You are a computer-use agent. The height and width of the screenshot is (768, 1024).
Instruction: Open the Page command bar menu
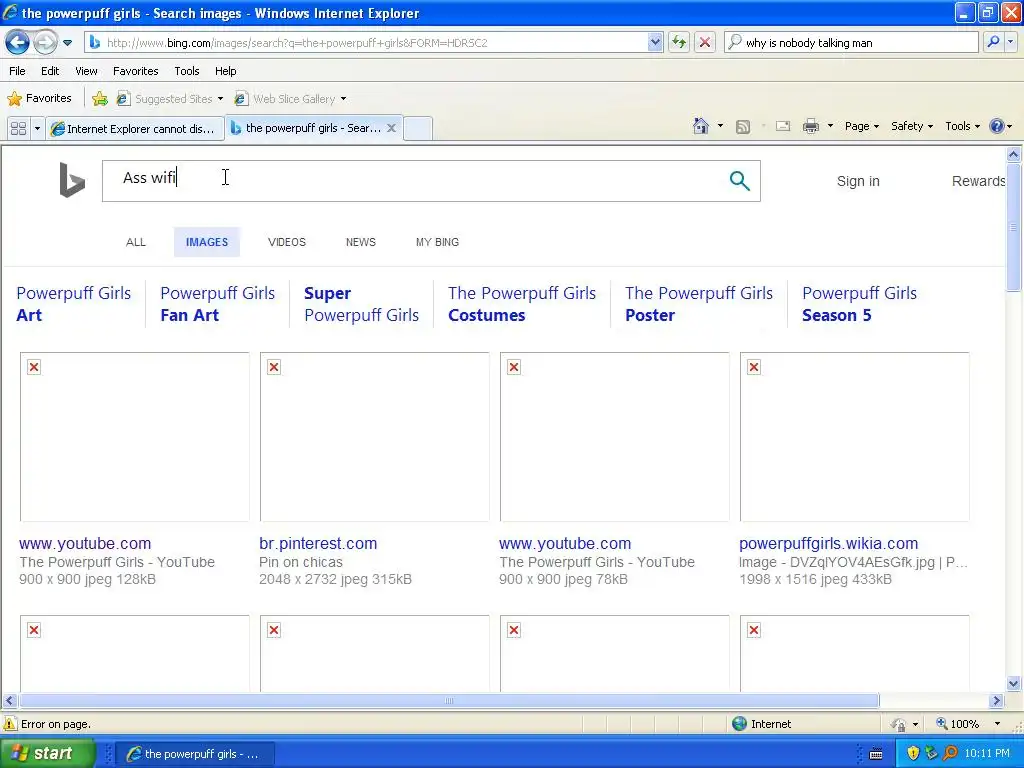[x=862, y=127]
